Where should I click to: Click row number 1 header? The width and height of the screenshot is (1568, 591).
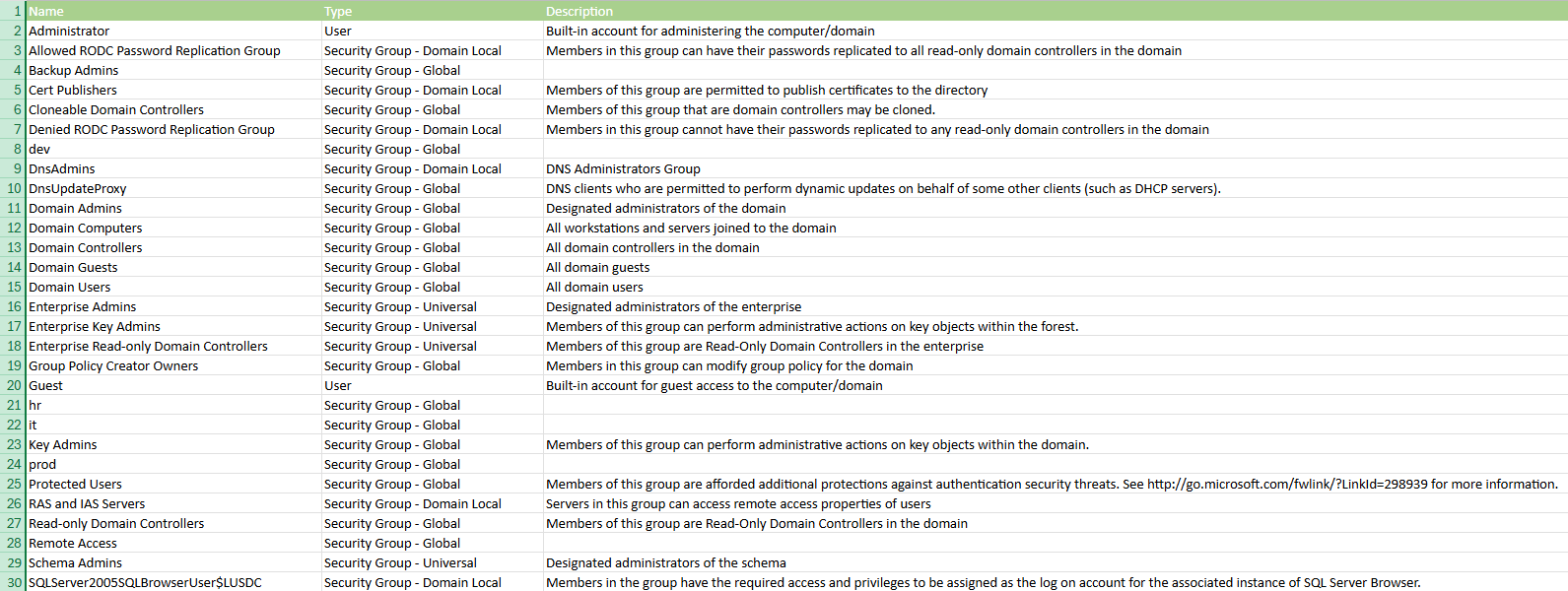(12, 11)
